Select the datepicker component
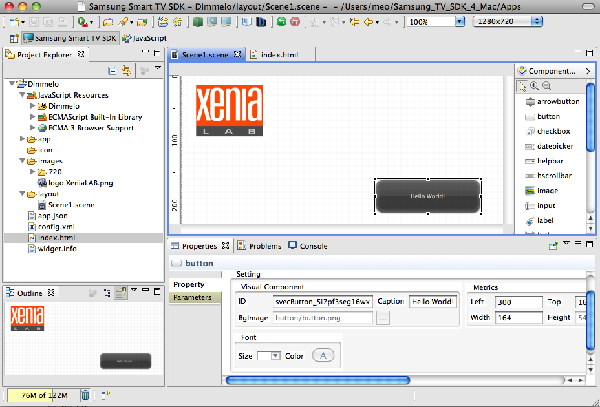Viewport: 600px width, 407px height. coord(549,147)
